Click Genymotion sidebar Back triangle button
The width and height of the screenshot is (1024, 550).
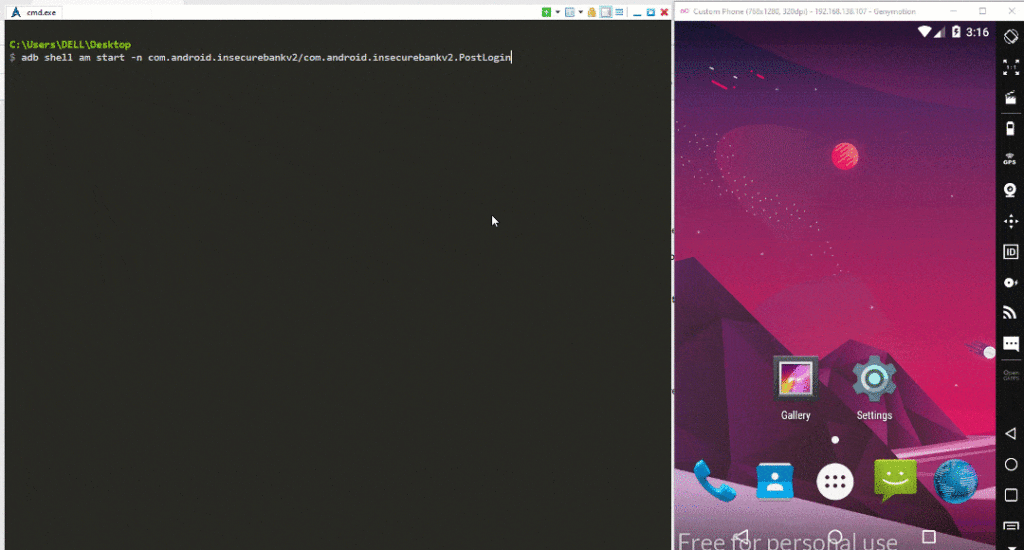tap(1010, 433)
